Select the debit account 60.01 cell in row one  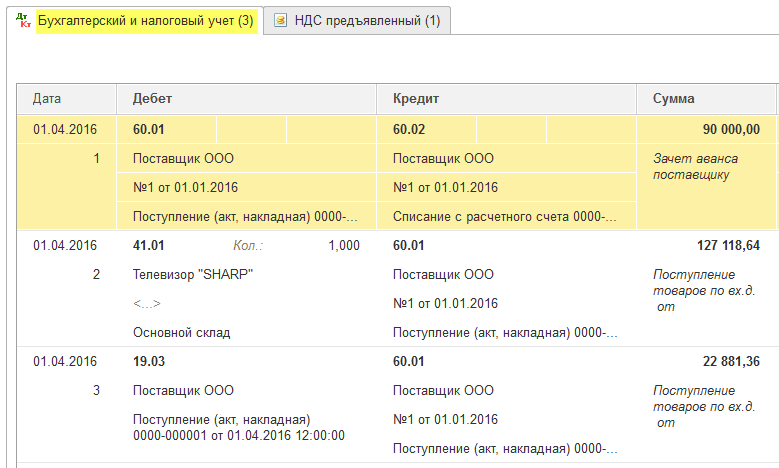166,130
